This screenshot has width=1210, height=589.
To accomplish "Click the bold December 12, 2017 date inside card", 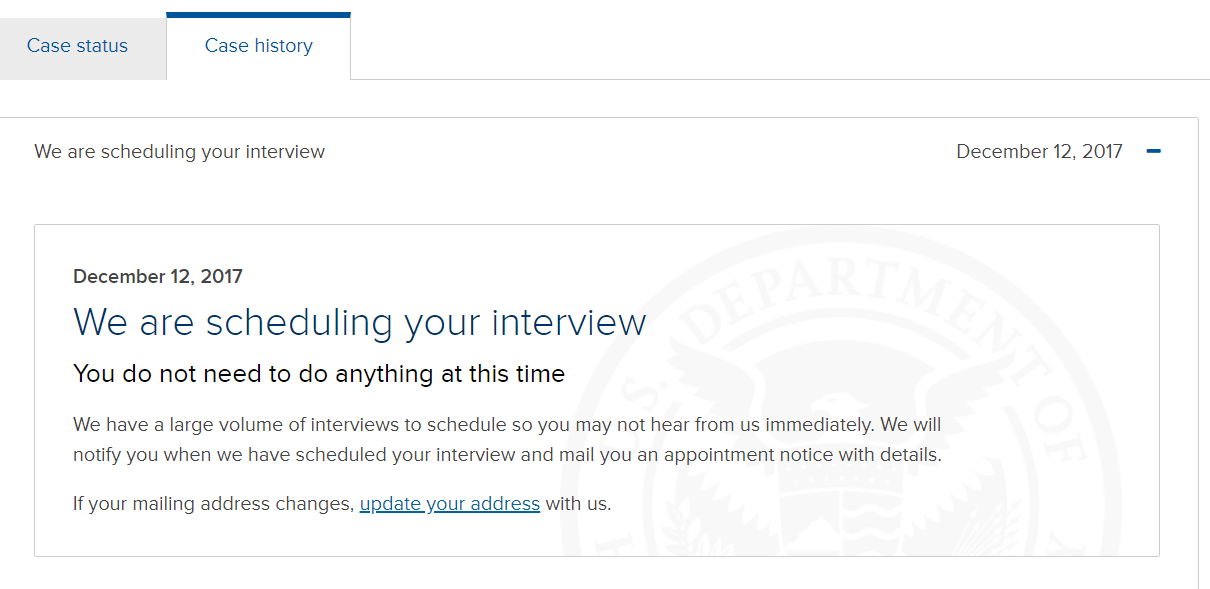I will tap(158, 277).
